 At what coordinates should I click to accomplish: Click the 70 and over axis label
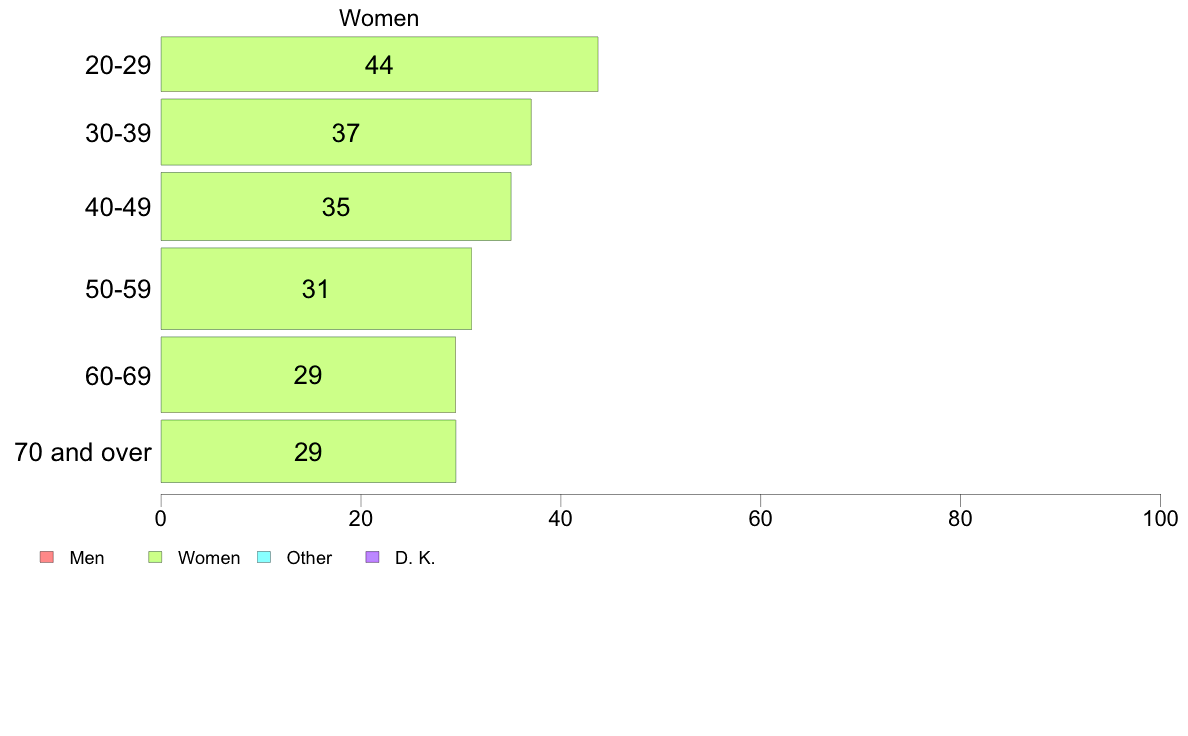tap(83, 453)
